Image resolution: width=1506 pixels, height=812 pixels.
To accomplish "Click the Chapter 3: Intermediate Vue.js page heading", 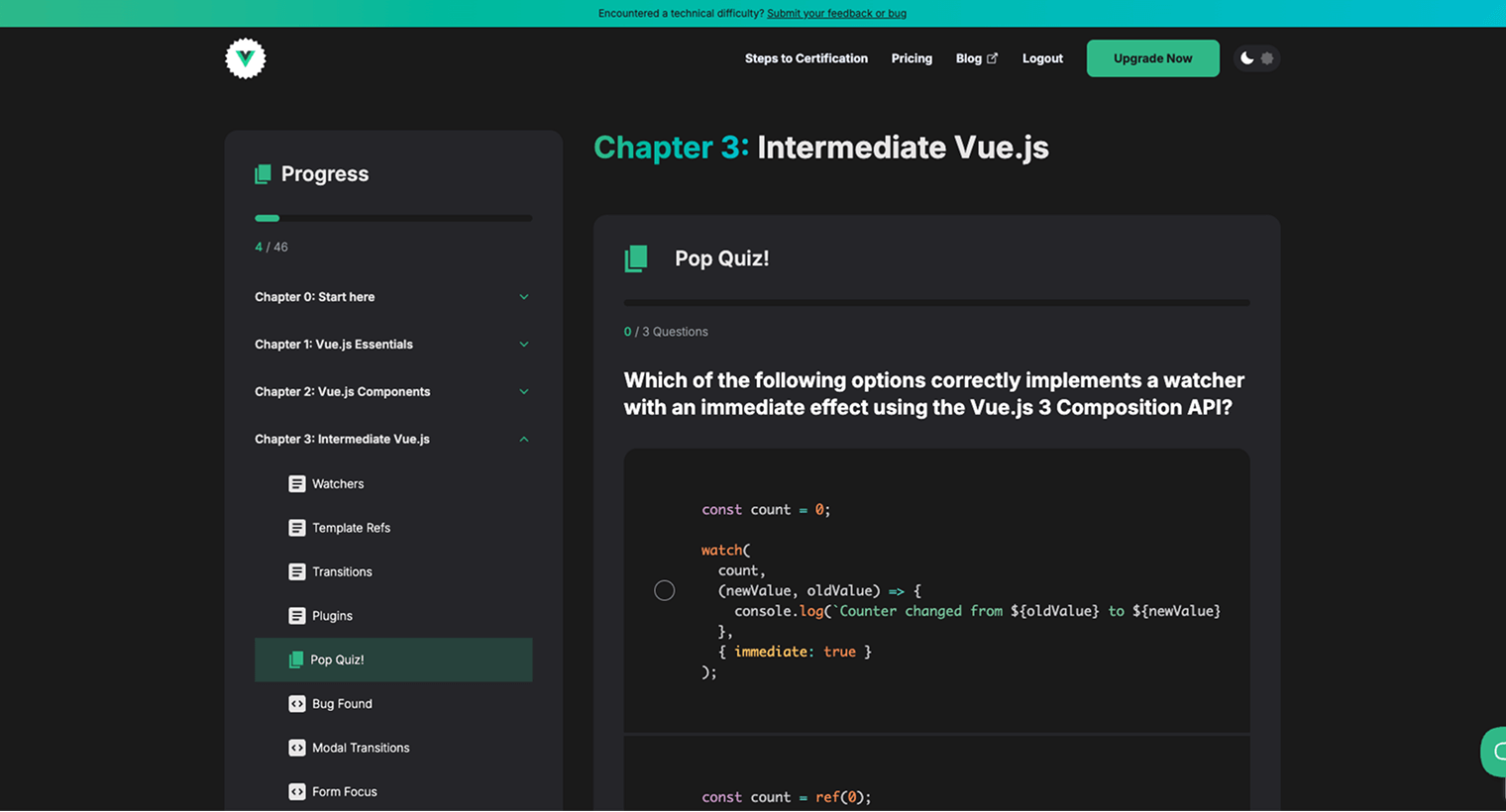I will click(x=821, y=148).
